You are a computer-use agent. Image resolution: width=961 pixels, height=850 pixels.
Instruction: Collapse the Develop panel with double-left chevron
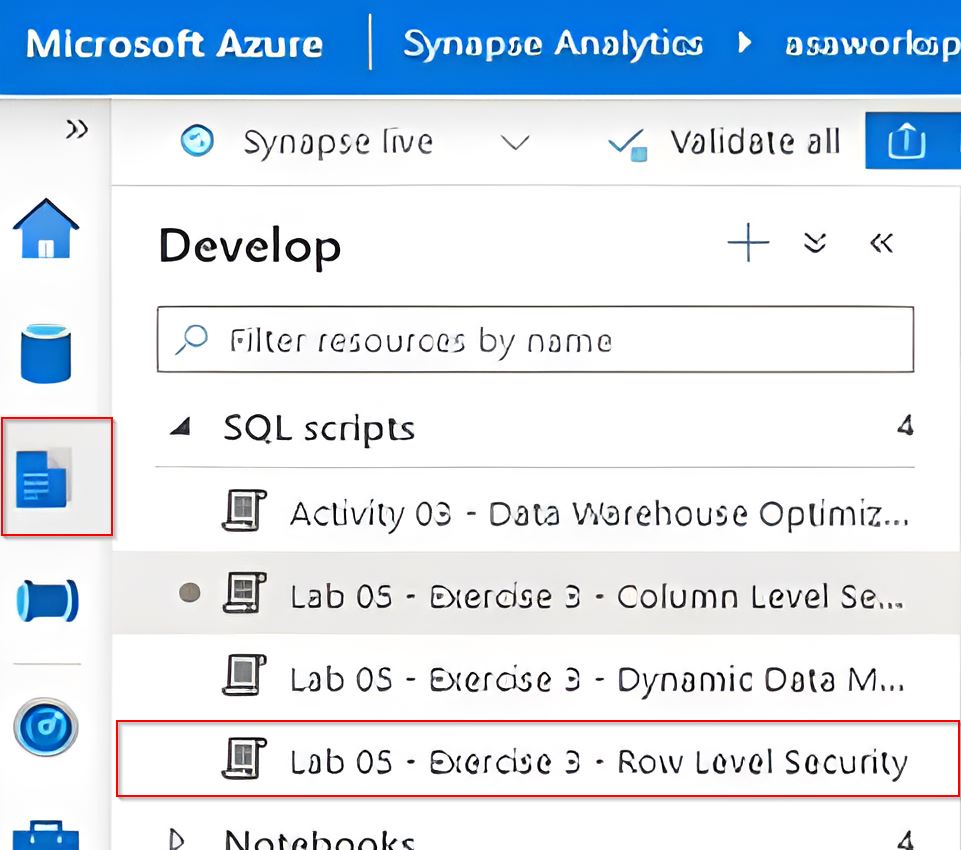(881, 244)
